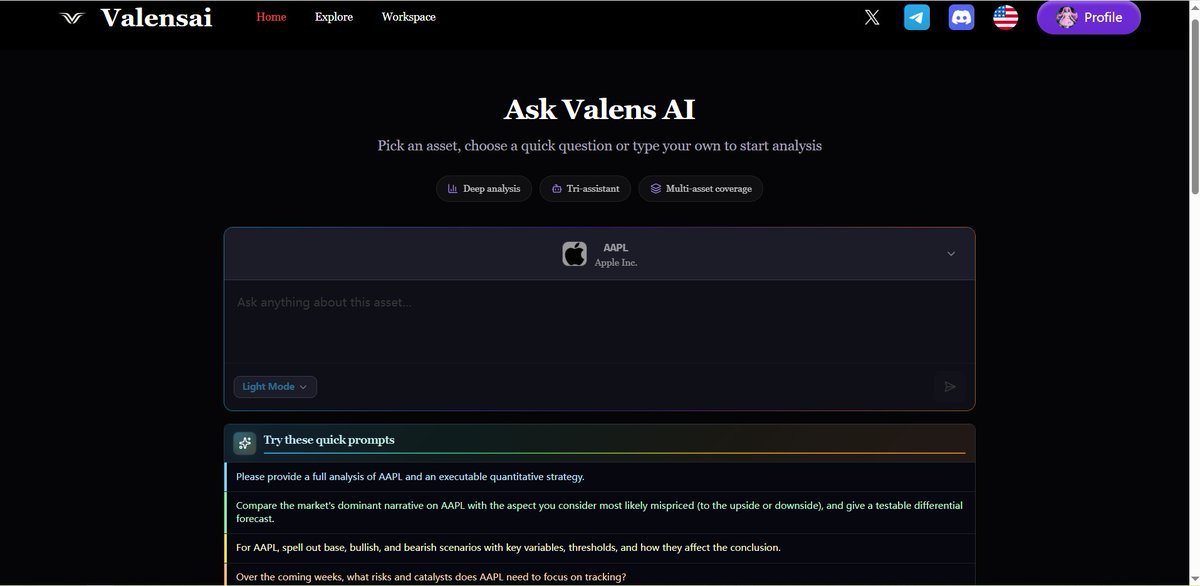Click the Try these quick prompts heading
The width and height of the screenshot is (1200, 586).
329,440
